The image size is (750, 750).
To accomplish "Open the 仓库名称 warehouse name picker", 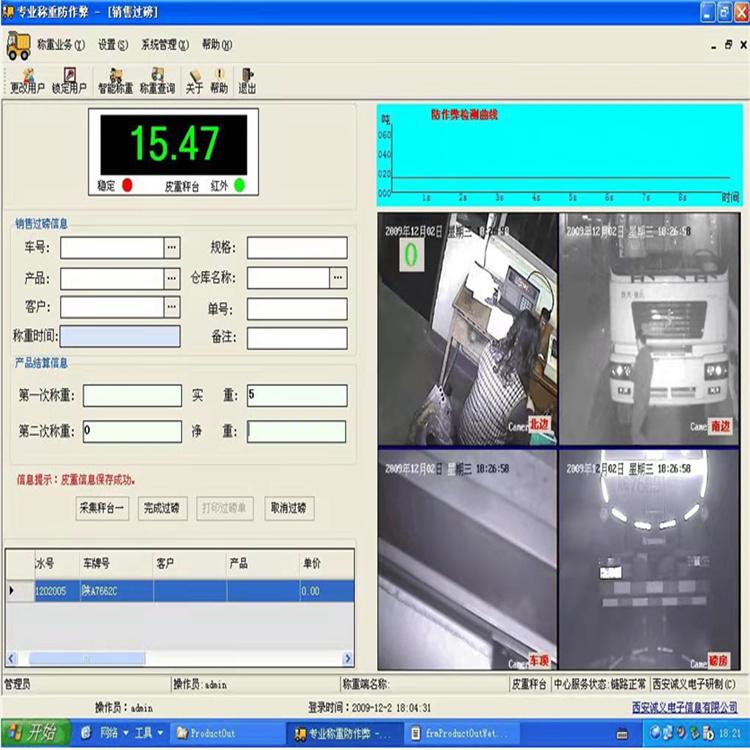I will pos(338,278).
